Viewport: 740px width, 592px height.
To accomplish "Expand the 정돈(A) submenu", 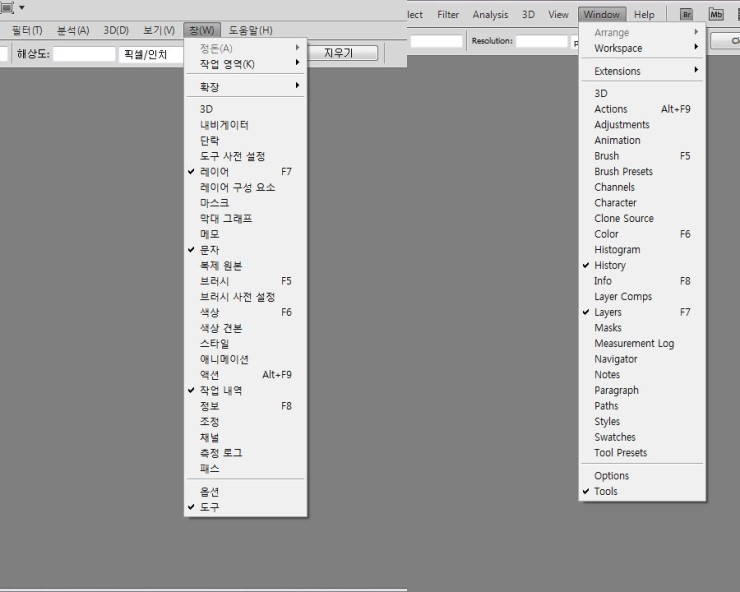I will [245, 48].
